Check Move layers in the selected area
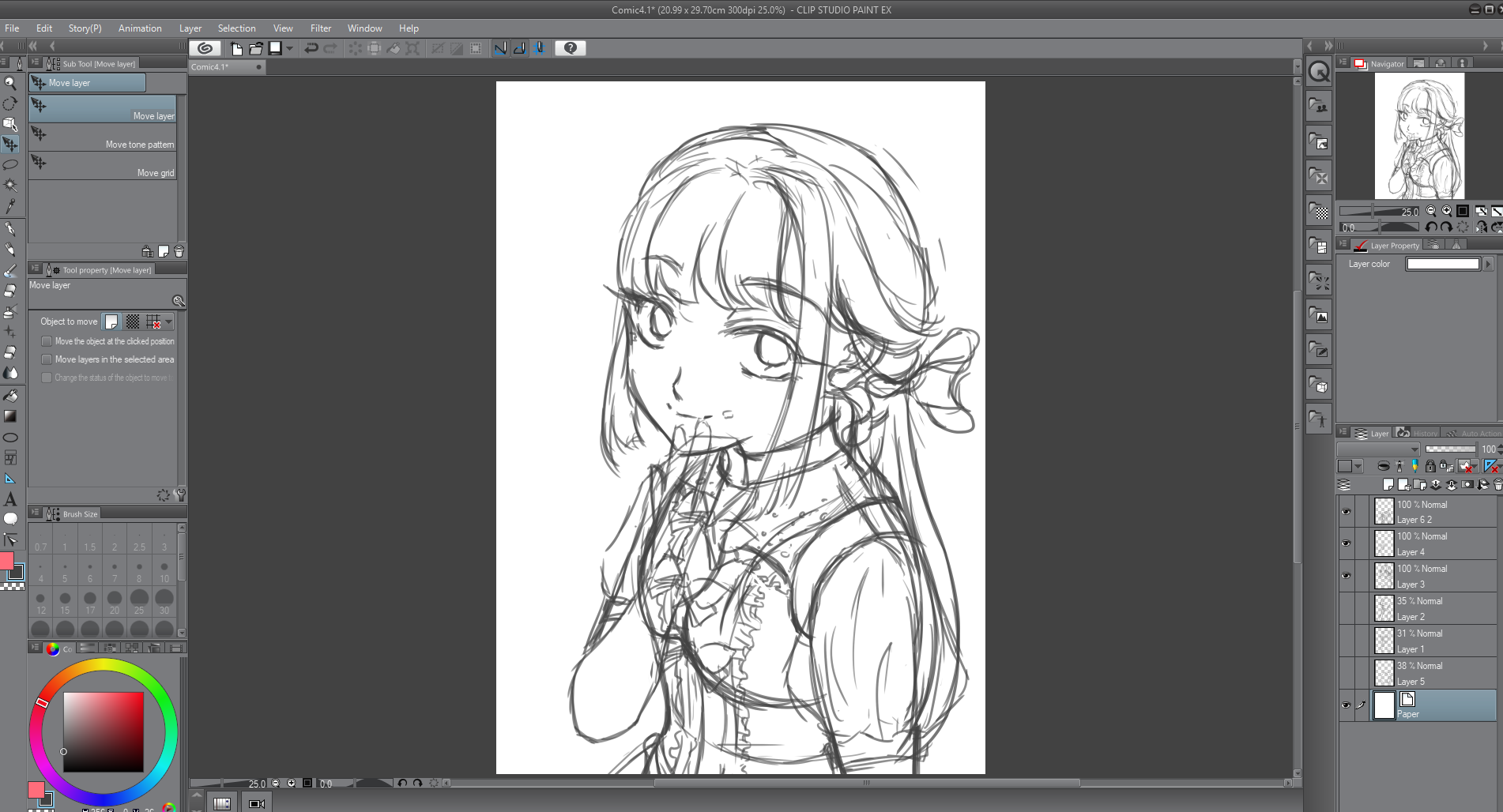Screen dimensions: 1503x812 tap(47, 359)
